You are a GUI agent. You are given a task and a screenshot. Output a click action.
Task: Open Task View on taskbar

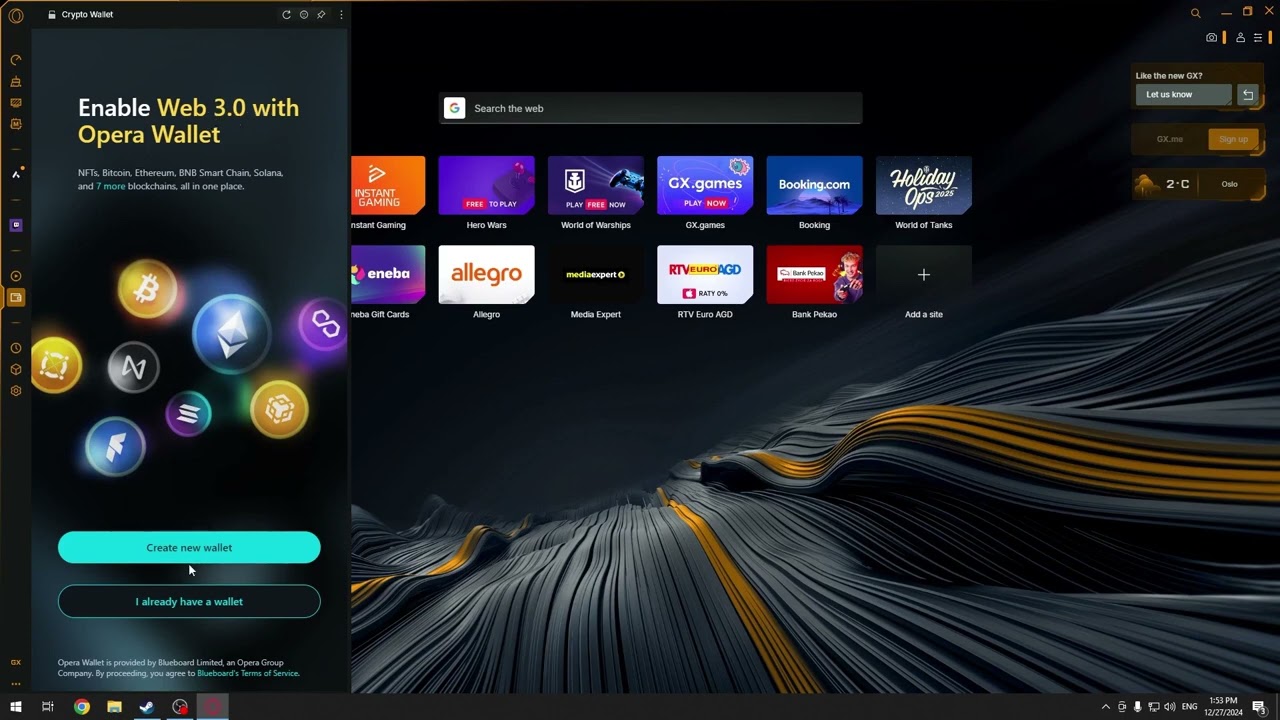click(x=47, y=707)
